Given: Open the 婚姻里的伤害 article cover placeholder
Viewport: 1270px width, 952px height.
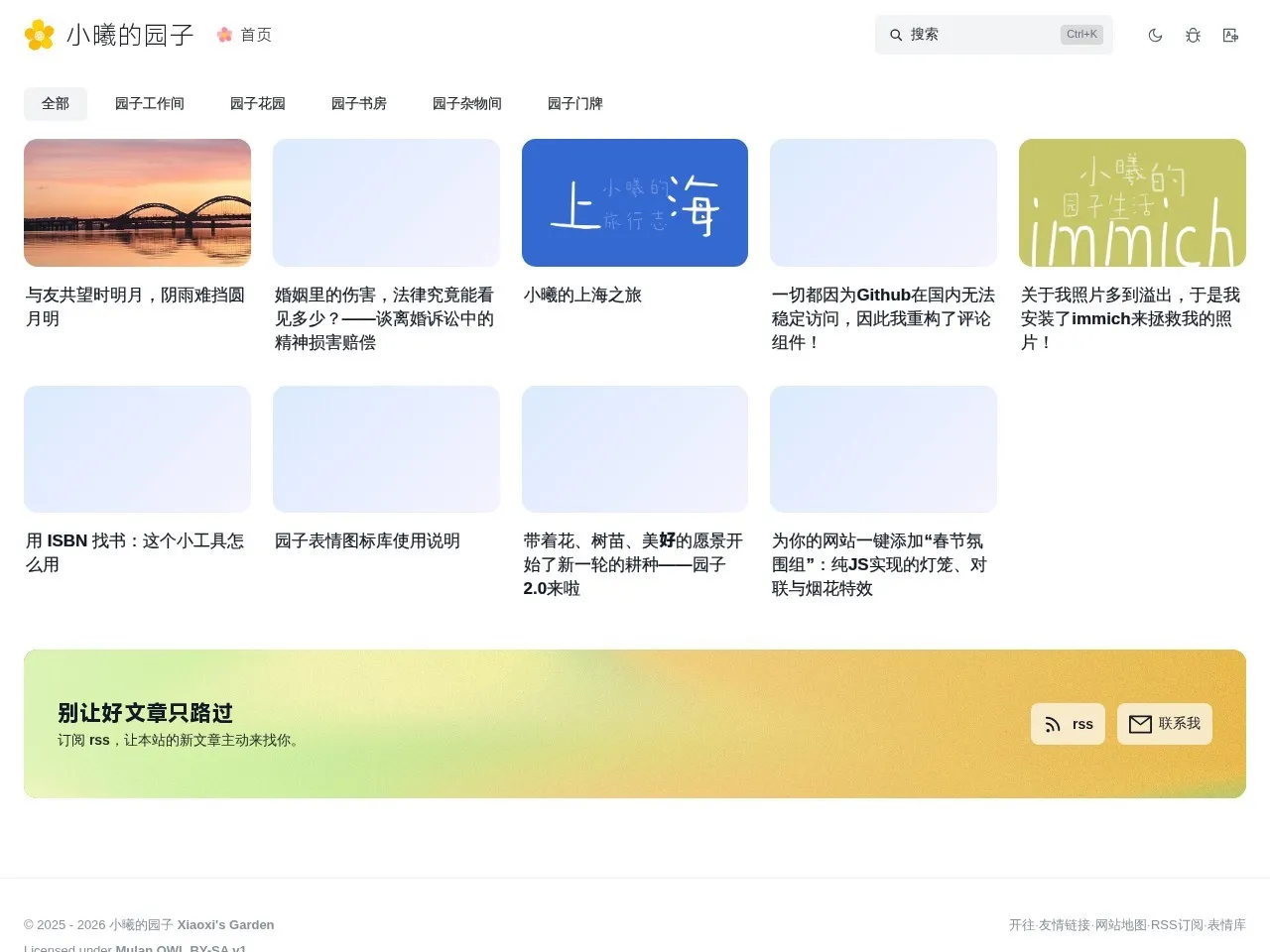Looking at the screenshot, I should click(386, 202).
